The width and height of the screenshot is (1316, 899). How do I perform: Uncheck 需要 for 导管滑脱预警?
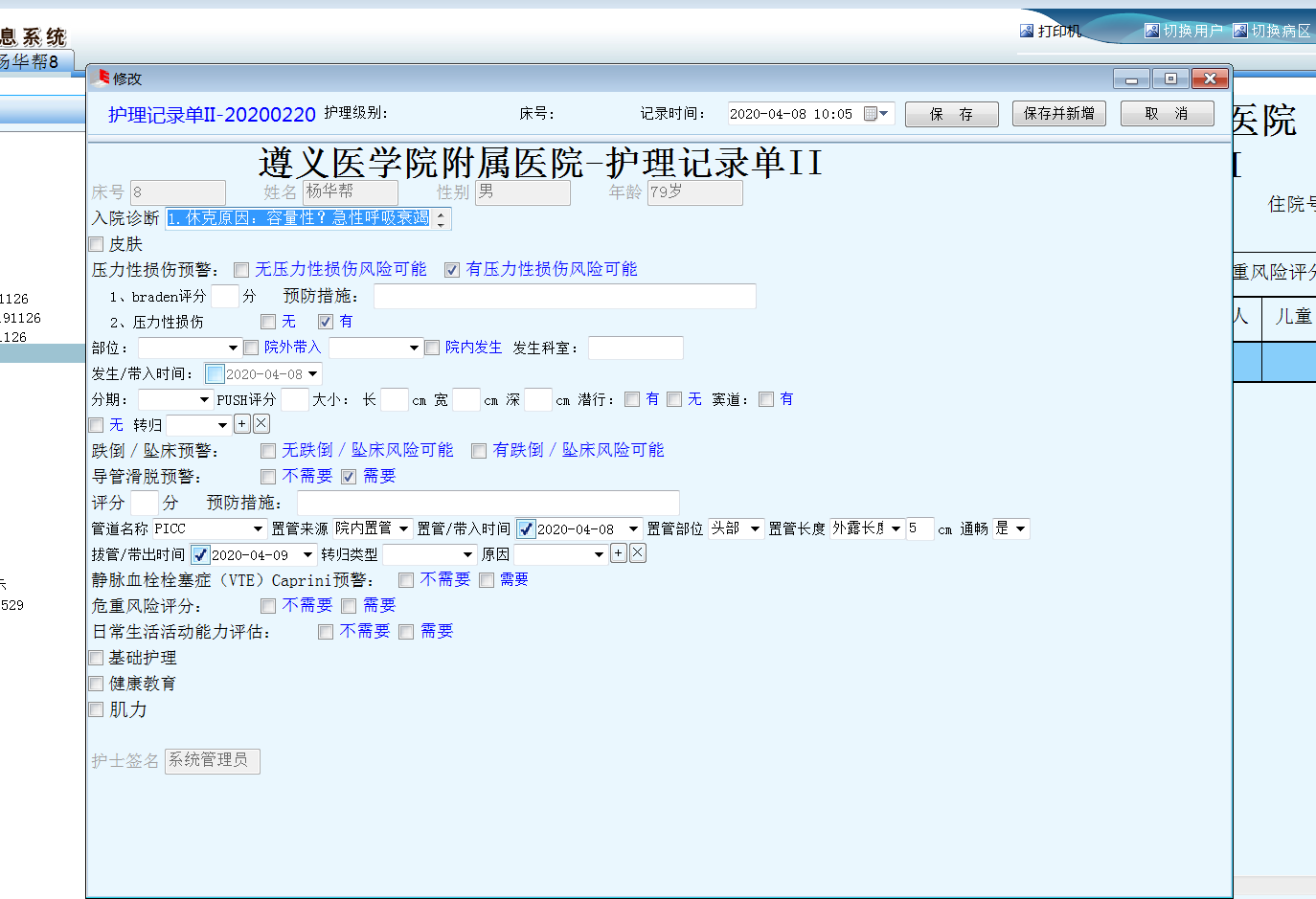[349, 477]
